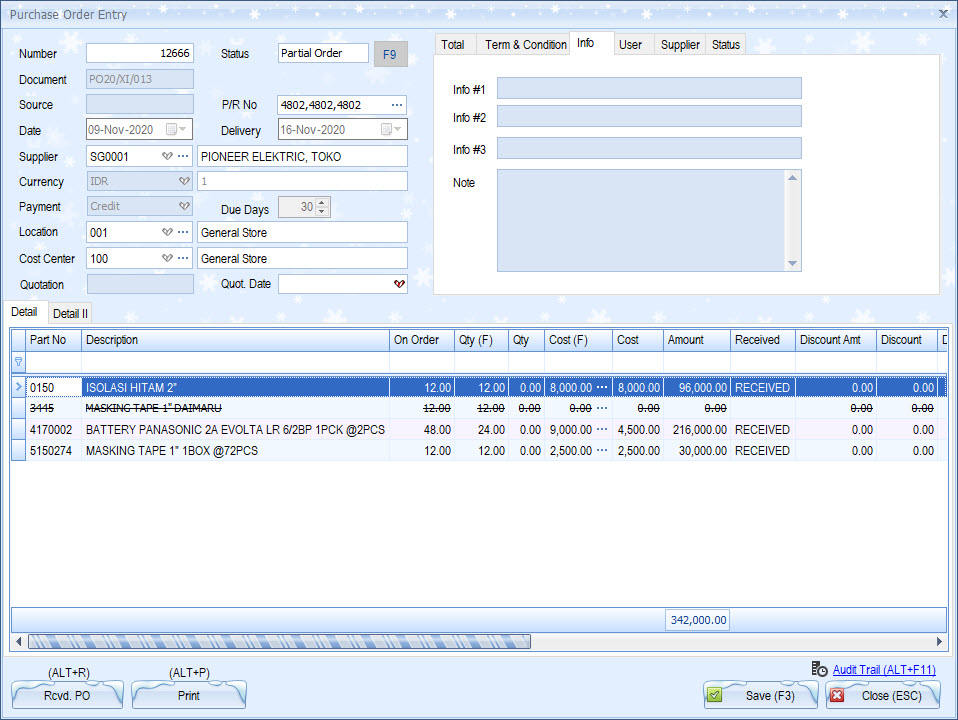Increase Due Days with the up stepper
The image size is (958, 720).
[x=323, y=203]
